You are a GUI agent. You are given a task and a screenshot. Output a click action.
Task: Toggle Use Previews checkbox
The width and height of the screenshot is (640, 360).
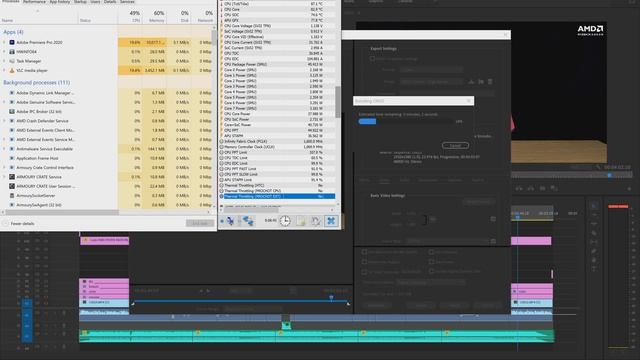431,252
